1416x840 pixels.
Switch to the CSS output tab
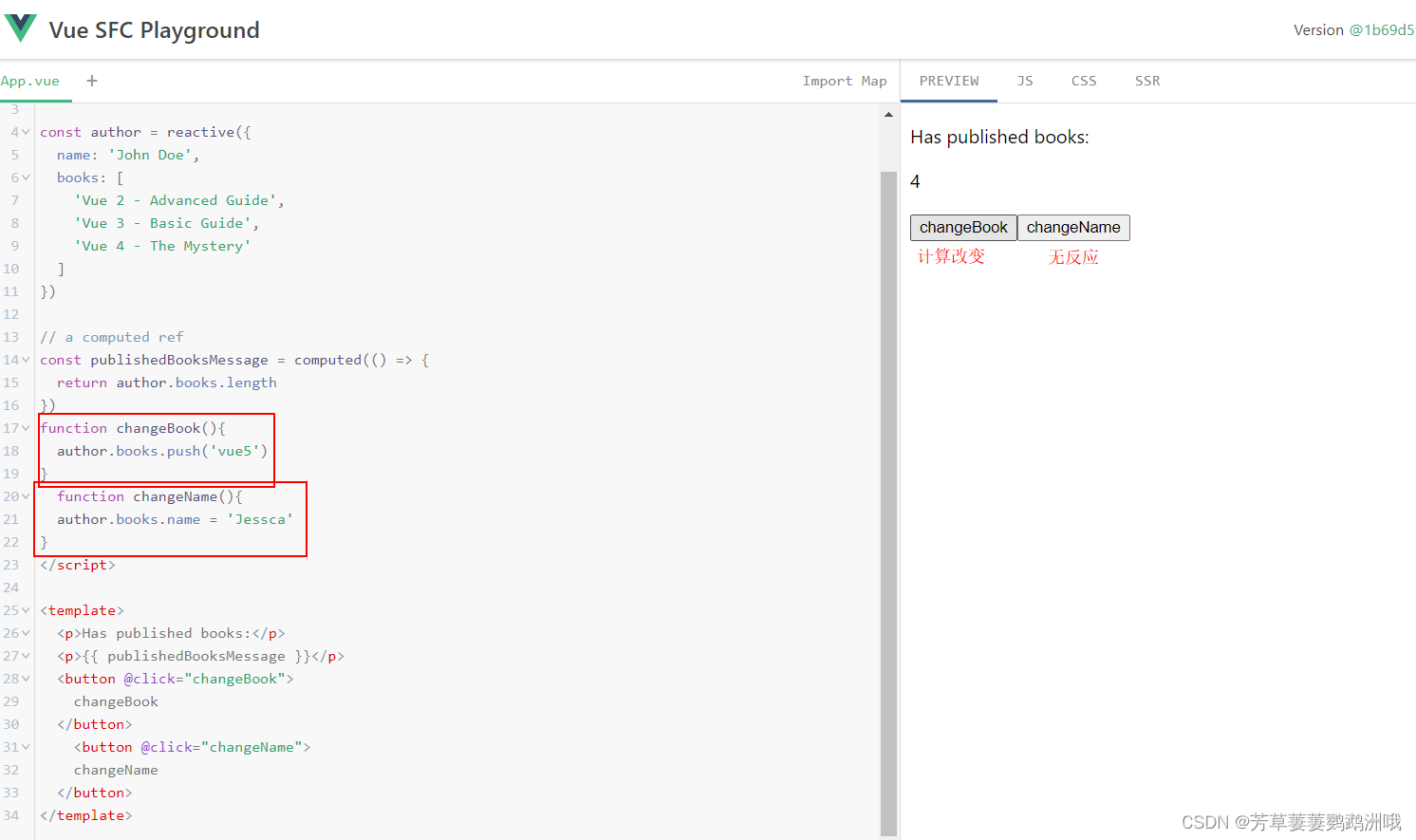[x=1084, y=81]
